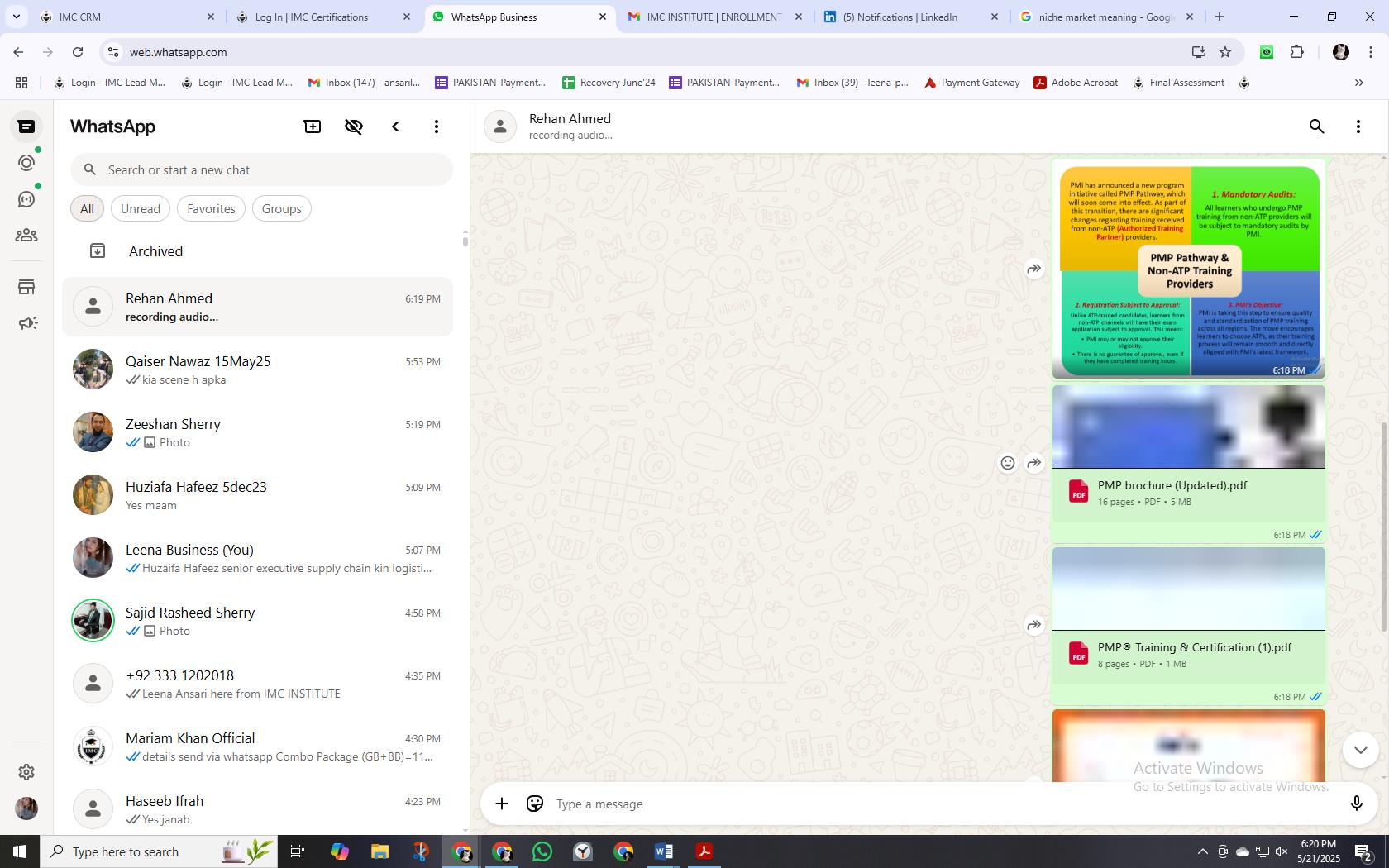Show more bookmarks chevron
Viewport: 1389px width, 868px height.
[x=1358, y=83]
